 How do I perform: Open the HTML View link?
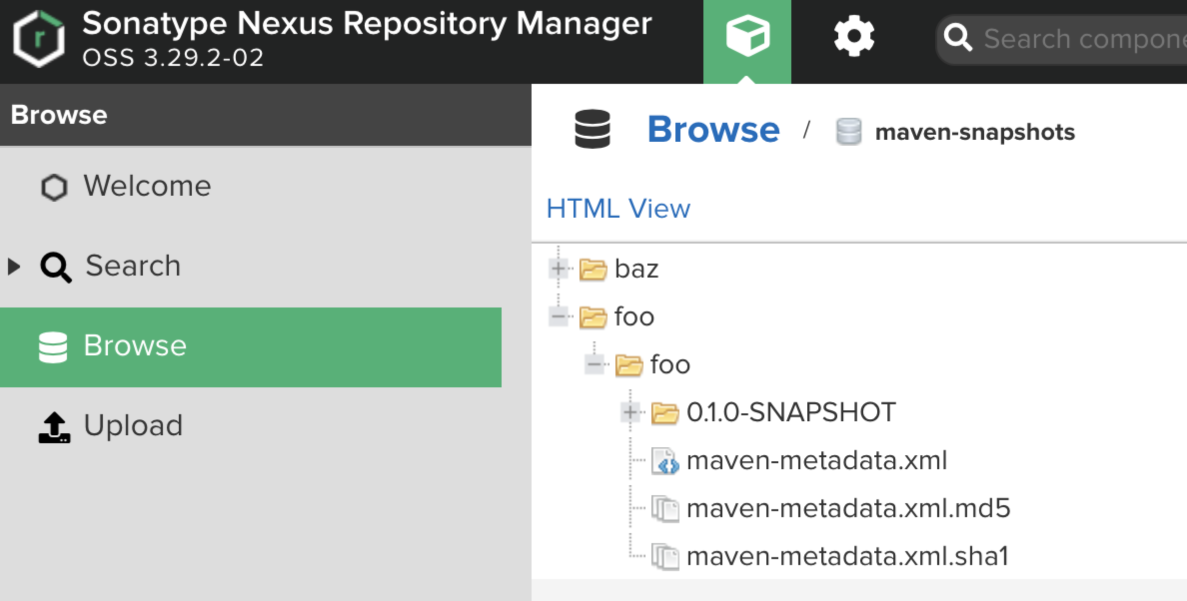[x=618, y=209]
